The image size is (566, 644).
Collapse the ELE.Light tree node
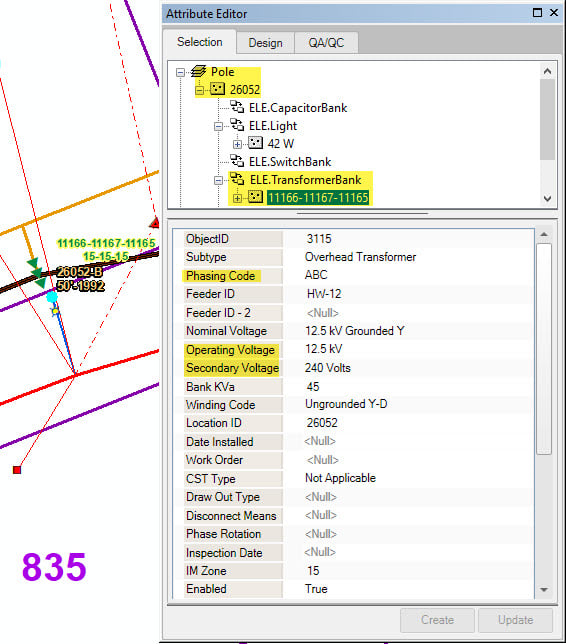[x=219, y=126]
